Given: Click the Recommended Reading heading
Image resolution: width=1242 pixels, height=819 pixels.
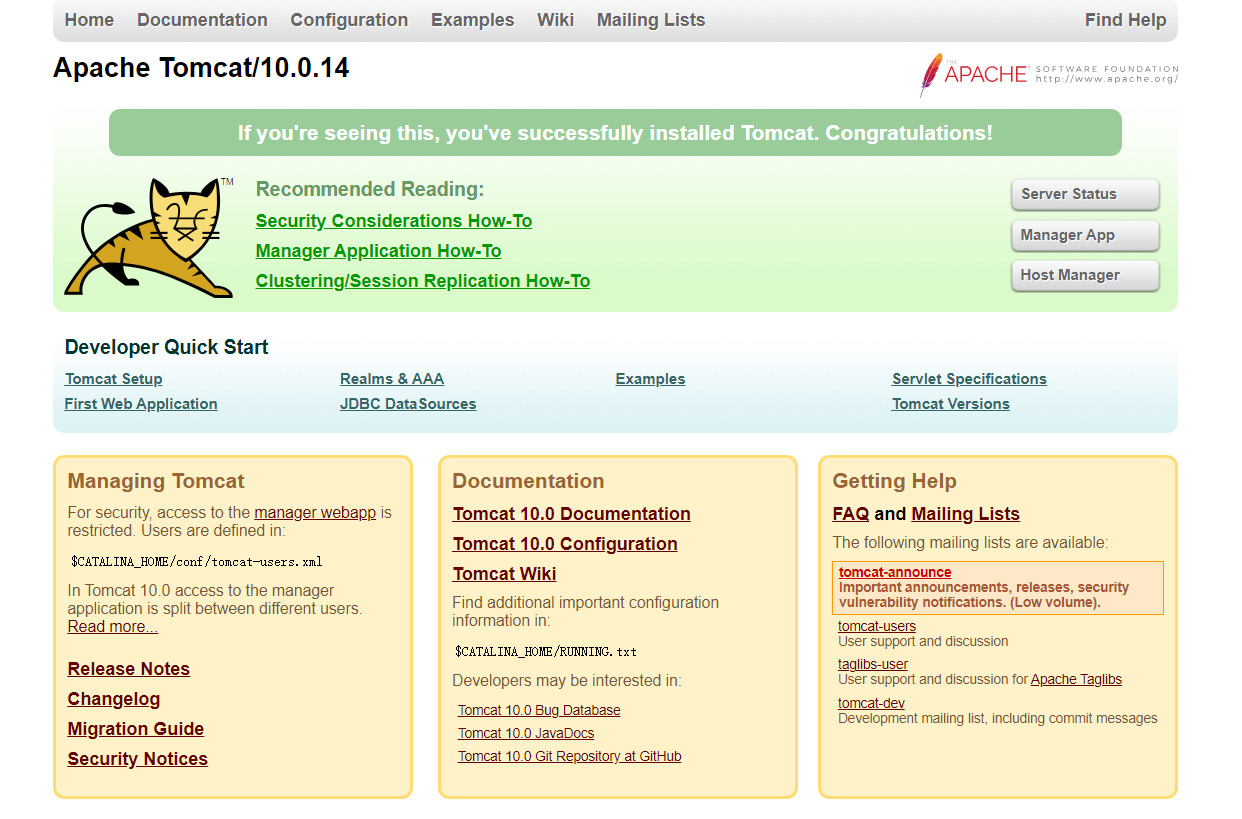Looking at the screenshot, I should 370,189.
